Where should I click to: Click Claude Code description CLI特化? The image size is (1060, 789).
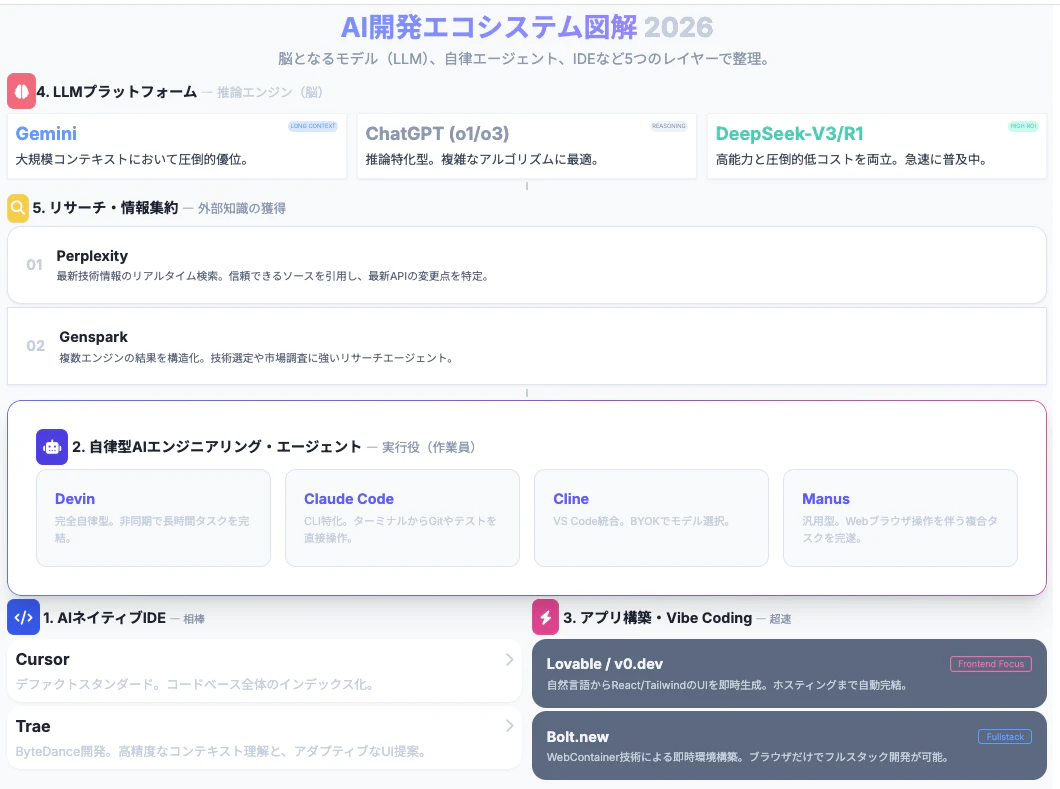tap(400, 529)
